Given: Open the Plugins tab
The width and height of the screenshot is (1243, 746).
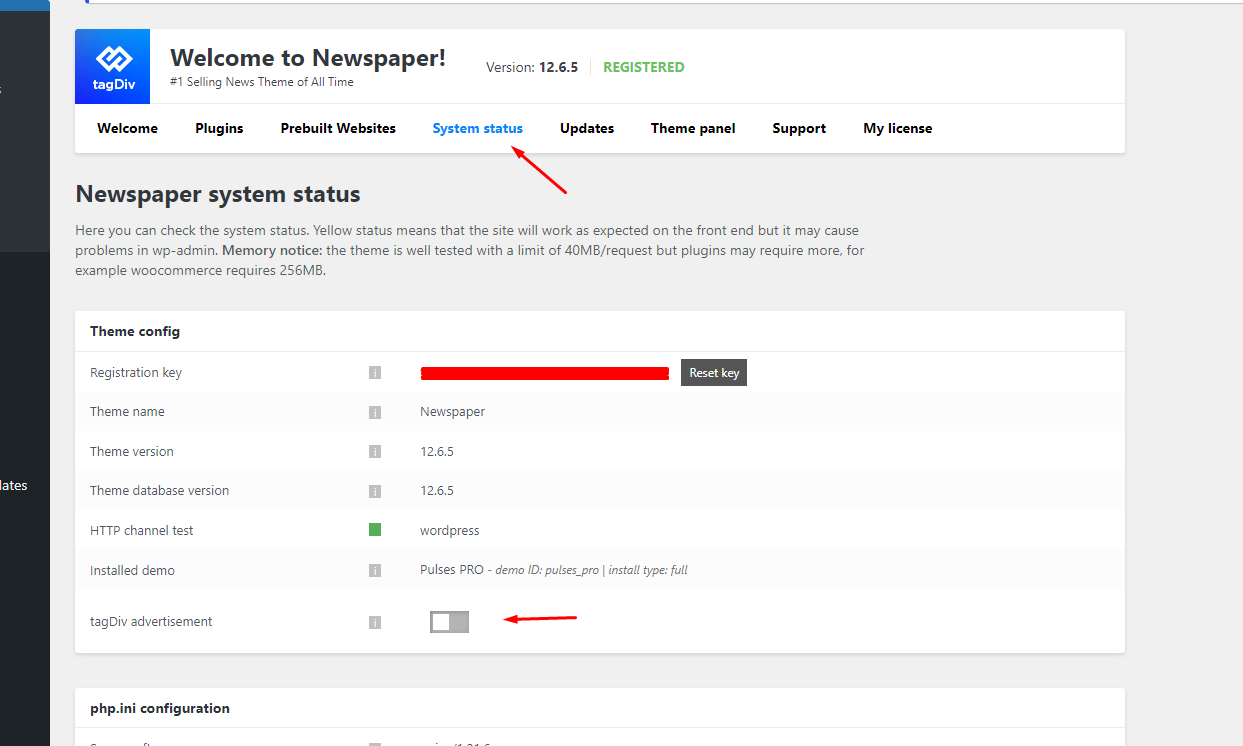Looking at the screenshot, I should click(219, 128).
